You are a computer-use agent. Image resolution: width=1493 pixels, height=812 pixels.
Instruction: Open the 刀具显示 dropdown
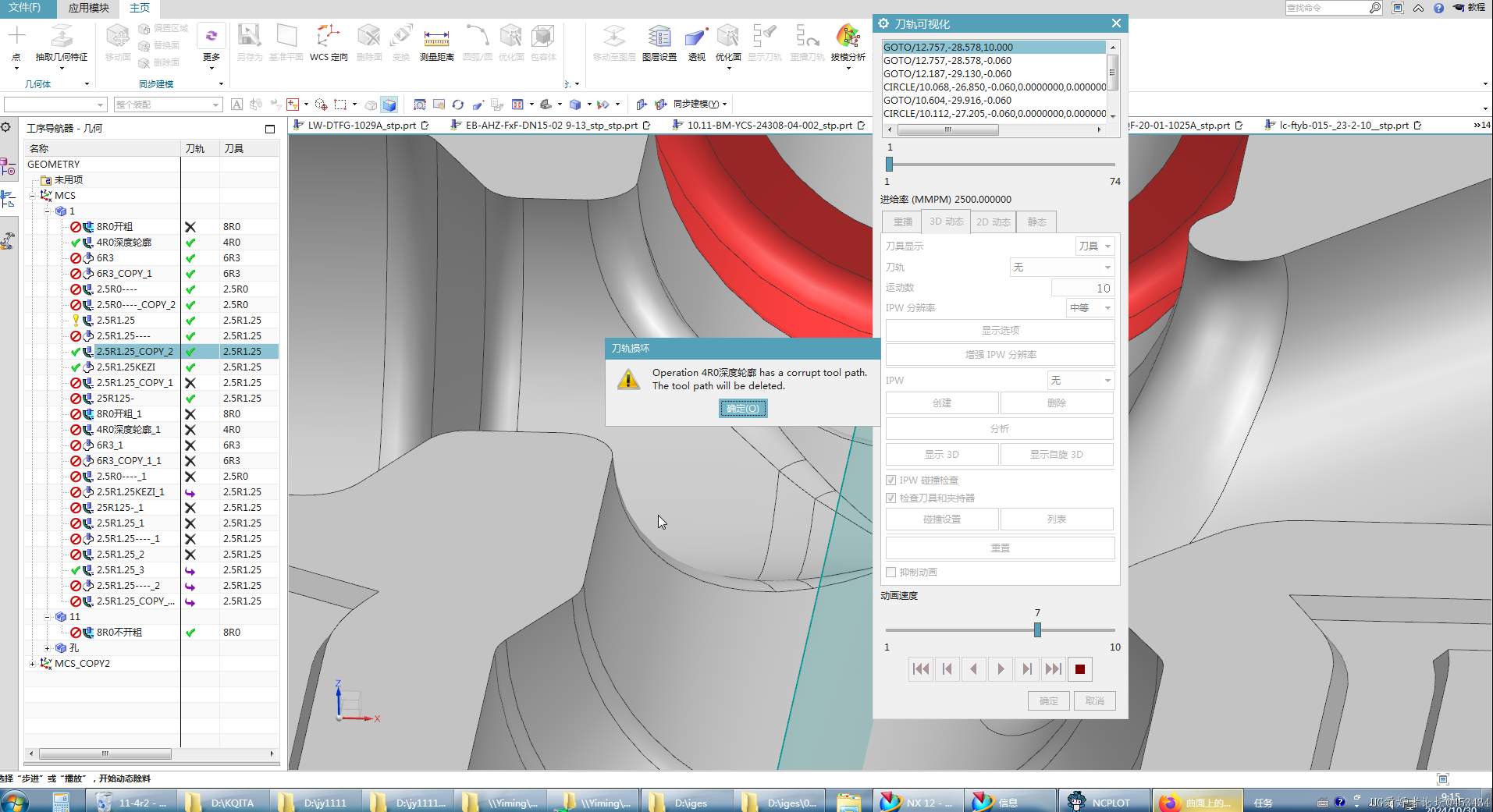click(1095, 246)
